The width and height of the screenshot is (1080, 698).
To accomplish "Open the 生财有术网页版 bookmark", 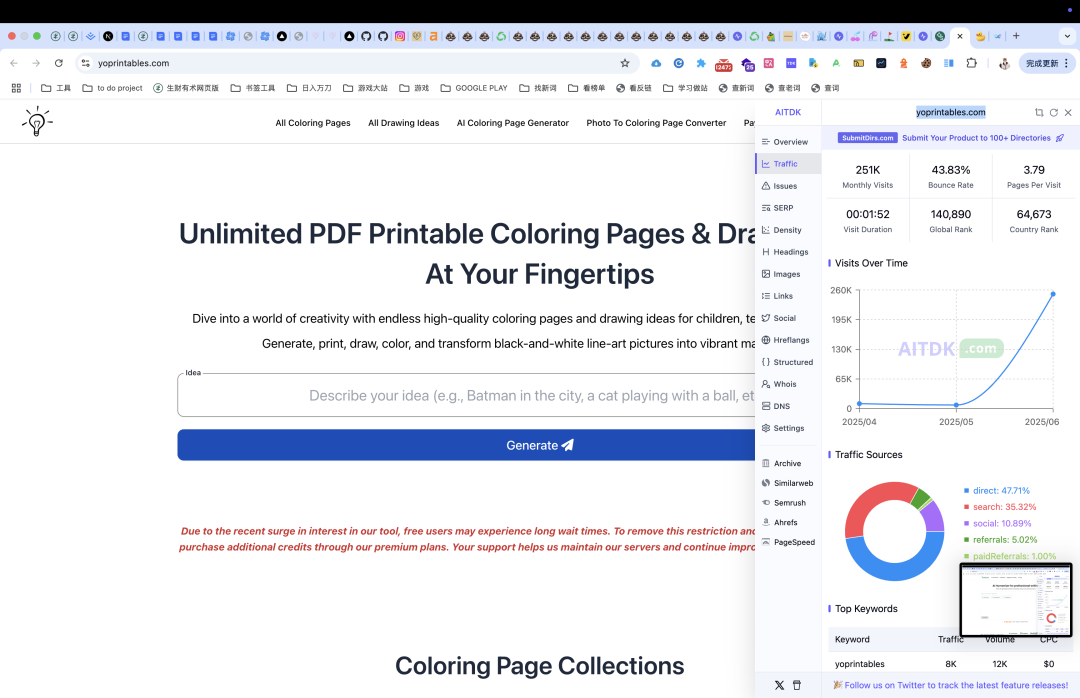I will click(x=186, y=88).
